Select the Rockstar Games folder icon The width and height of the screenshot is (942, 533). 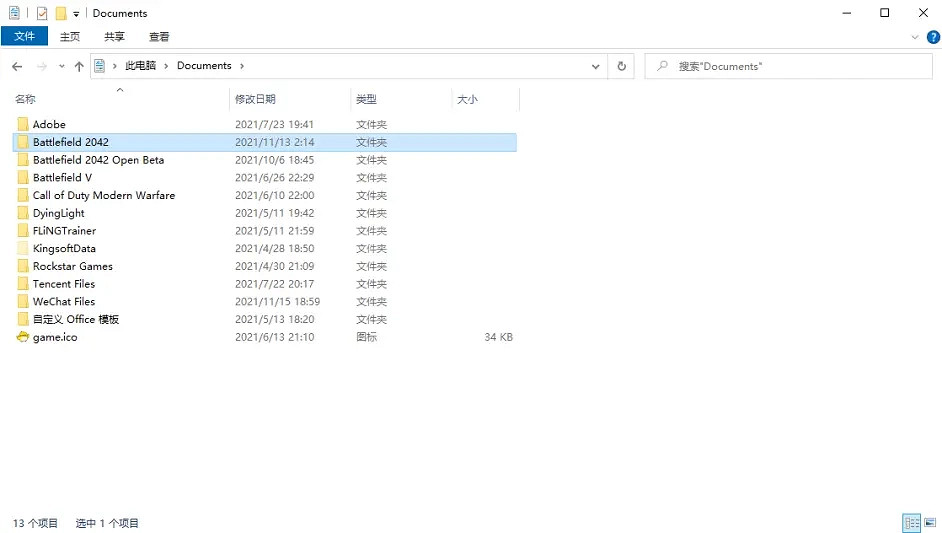click(x=23, y=266)
